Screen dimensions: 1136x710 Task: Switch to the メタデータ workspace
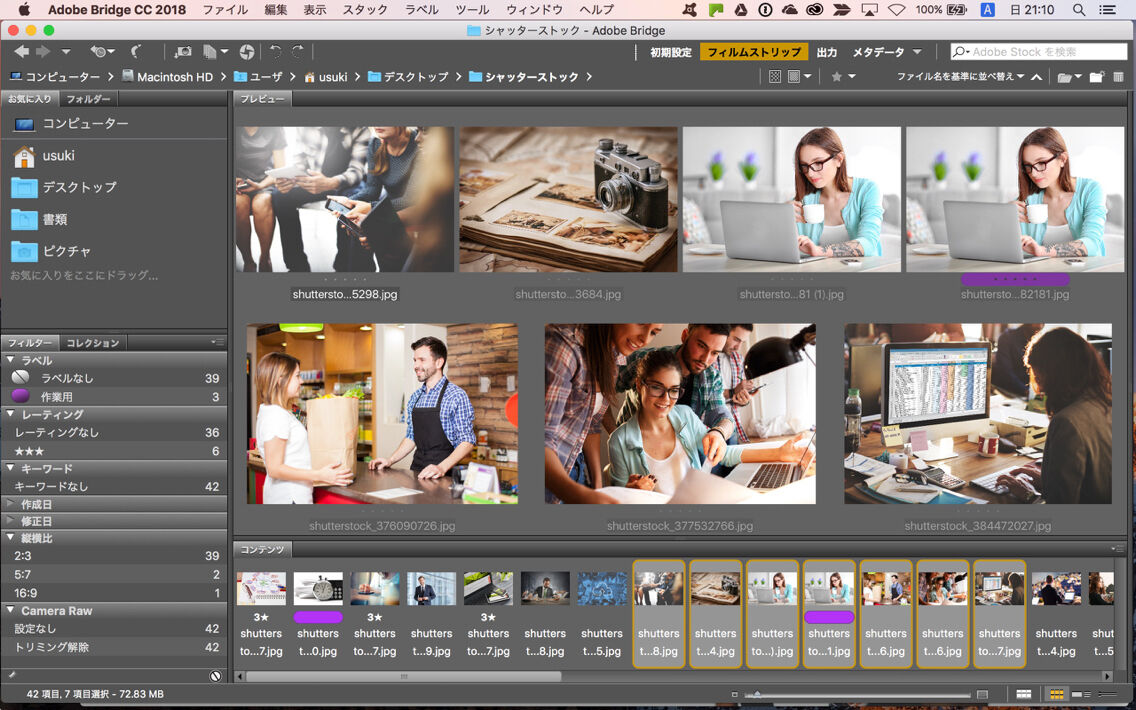point(878,52)
